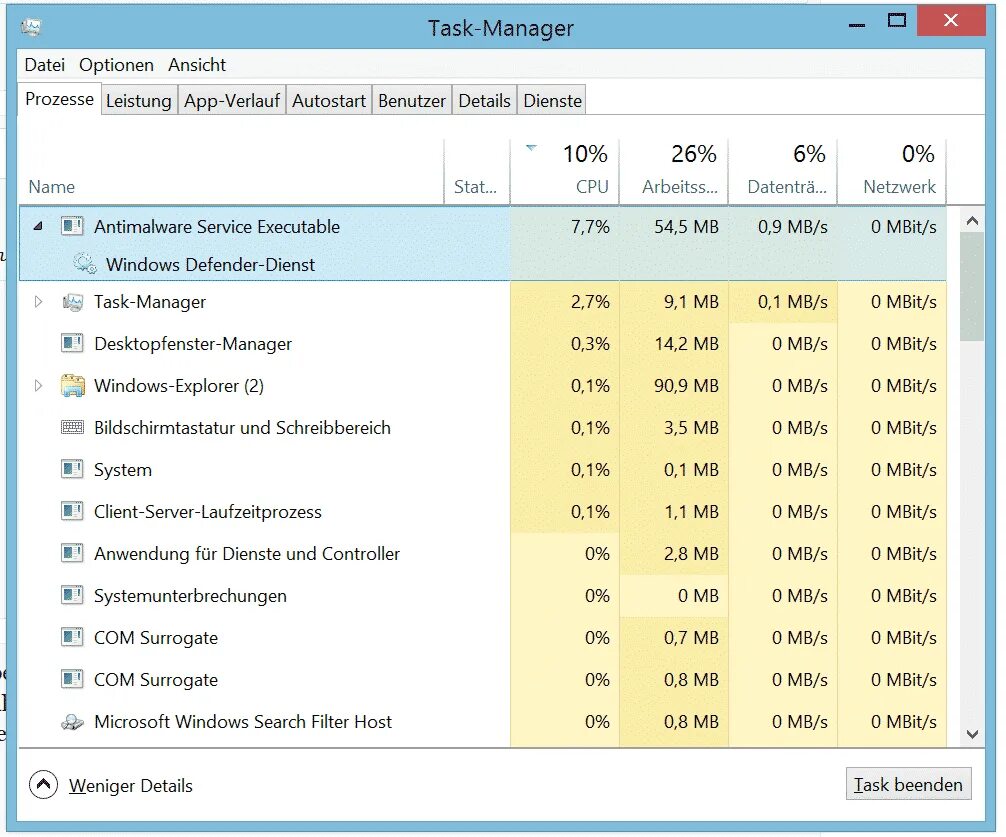
Task: Switch to the Details tab
Action: (484, 101)
